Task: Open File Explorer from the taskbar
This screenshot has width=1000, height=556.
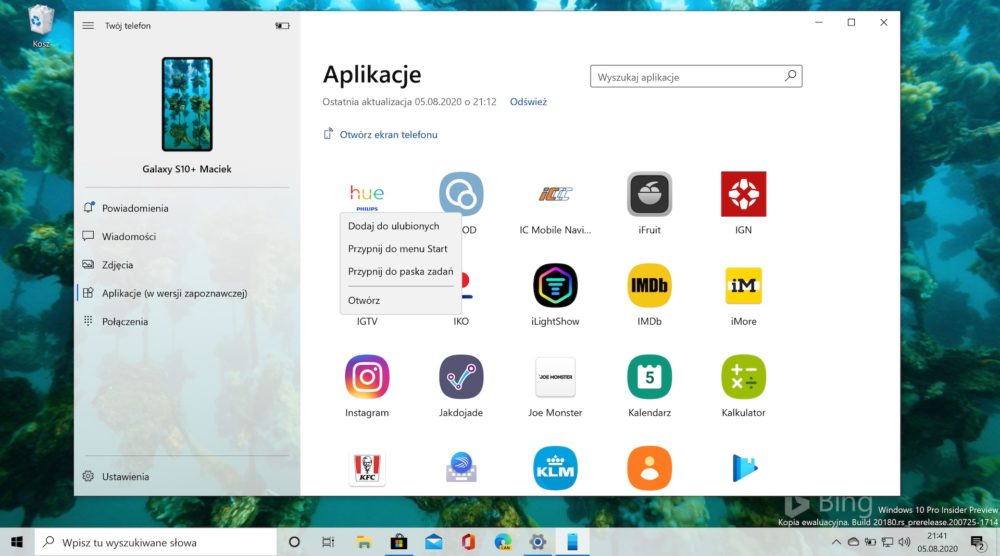Action: 364,542
